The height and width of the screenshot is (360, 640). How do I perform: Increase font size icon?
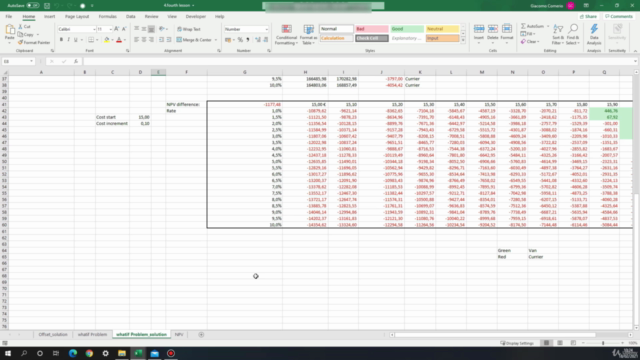pos(117,29)
